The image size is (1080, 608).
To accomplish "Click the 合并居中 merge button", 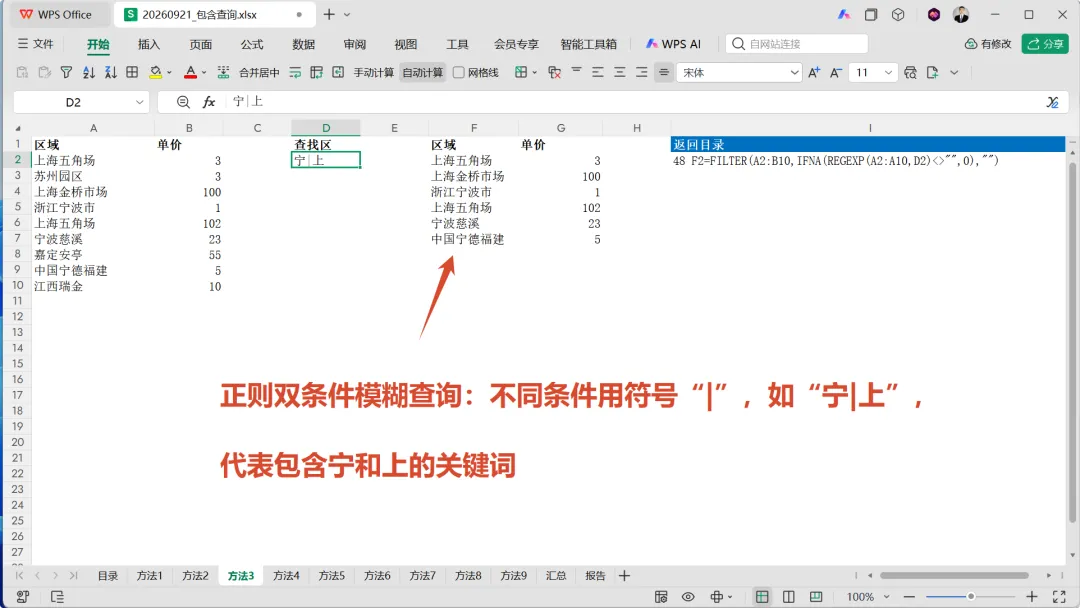I will click(x=258, y=72).
